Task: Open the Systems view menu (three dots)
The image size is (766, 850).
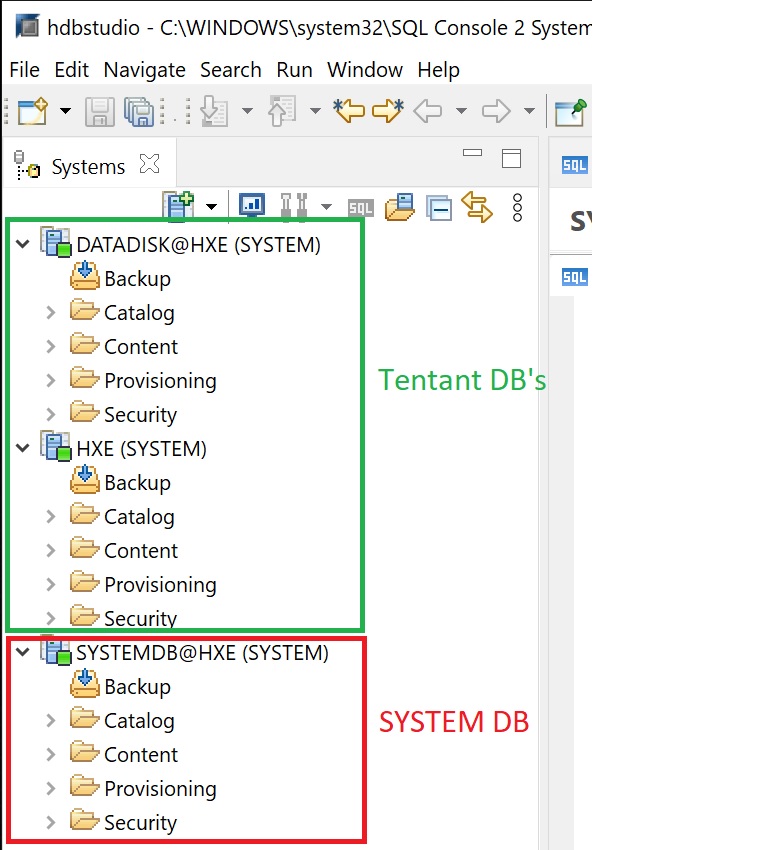Action: (517, 207)
